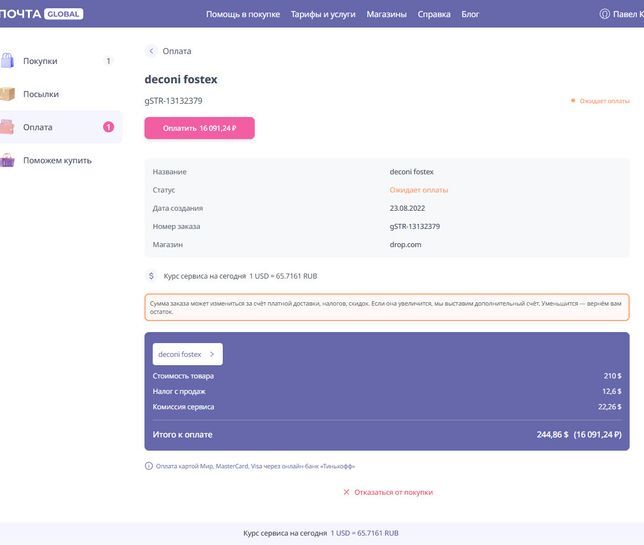The width and height of the screenshot is (644, 545).
Task: Go to Магазины in top navigation
Action: 386,14
